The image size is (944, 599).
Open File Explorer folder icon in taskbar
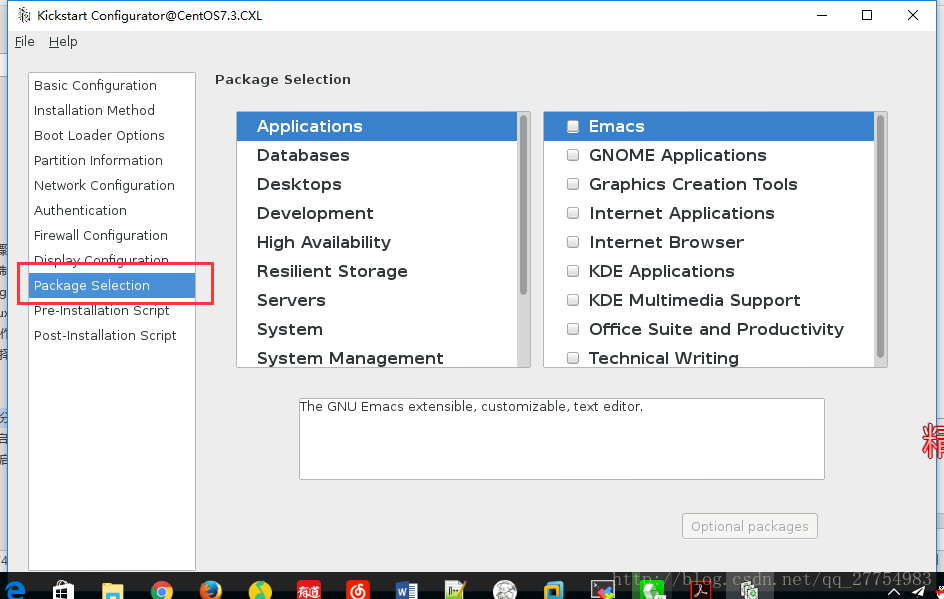click(x=112, y=590)
